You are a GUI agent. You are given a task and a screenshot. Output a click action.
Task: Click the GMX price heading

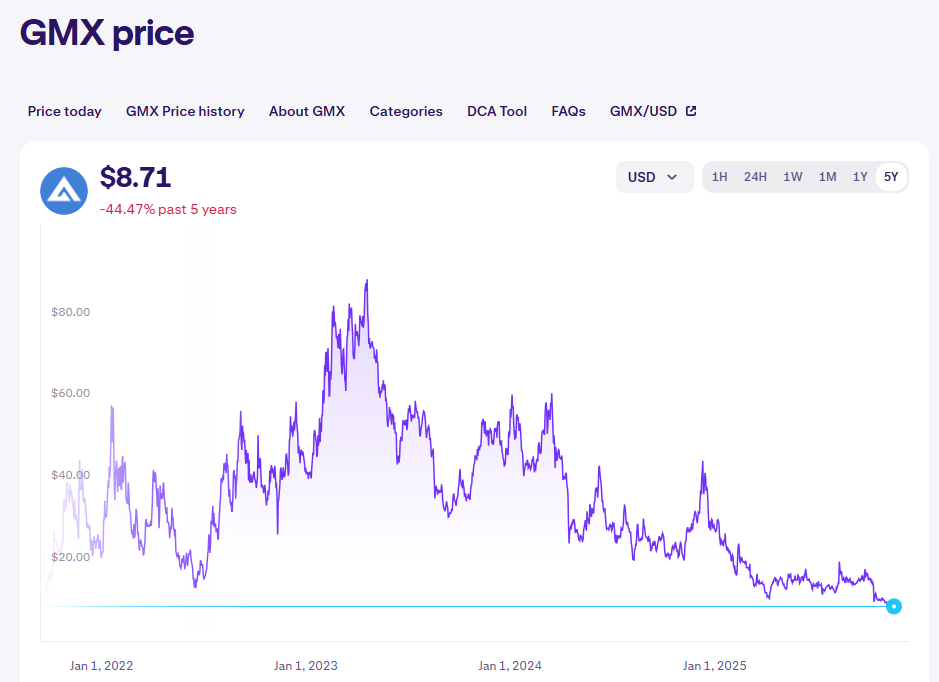(107, 34)
